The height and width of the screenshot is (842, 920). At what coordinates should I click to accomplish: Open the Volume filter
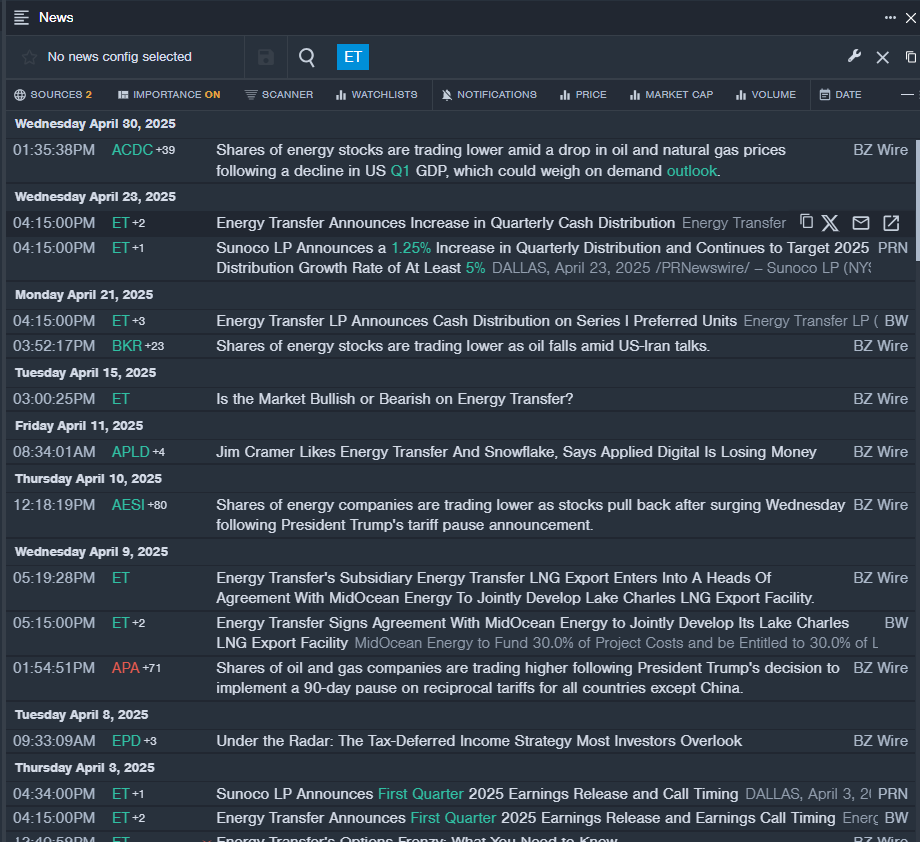[x=766, y=94]
